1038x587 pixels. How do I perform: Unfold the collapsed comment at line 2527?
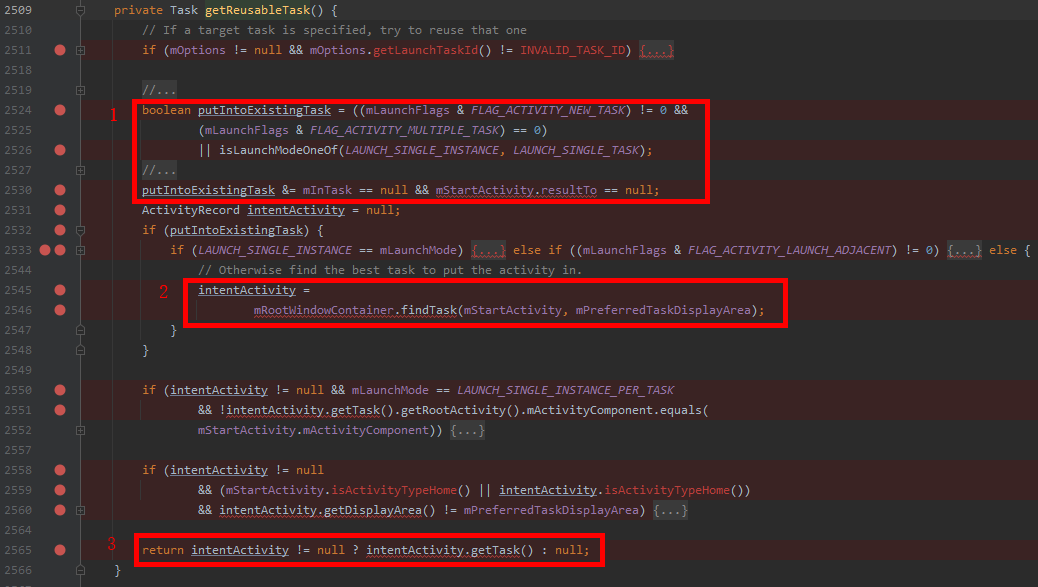[80, 170]
